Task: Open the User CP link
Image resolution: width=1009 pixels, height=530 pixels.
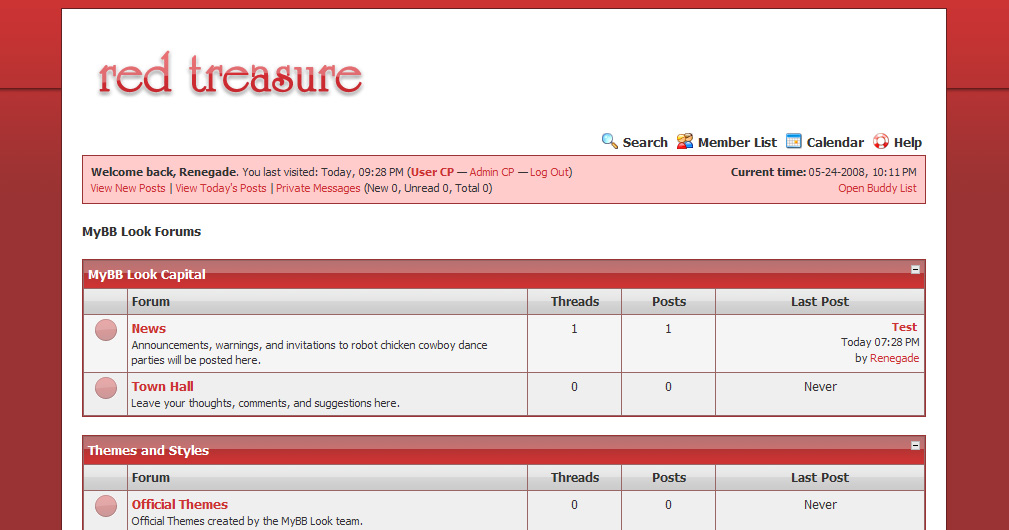Action: tap(432, 172)
